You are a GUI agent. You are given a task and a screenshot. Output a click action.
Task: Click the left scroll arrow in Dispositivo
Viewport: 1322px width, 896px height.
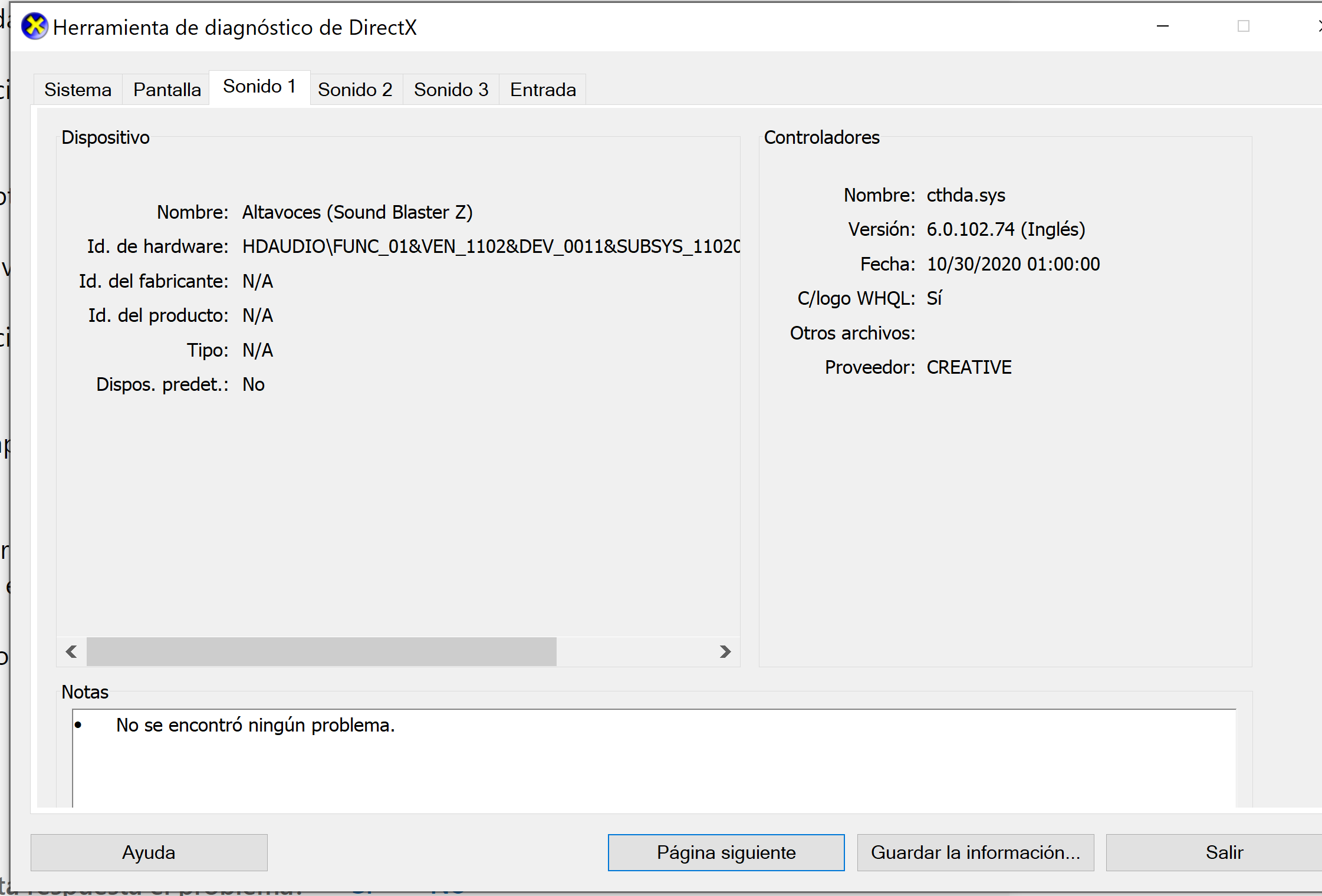pos(71,651)
